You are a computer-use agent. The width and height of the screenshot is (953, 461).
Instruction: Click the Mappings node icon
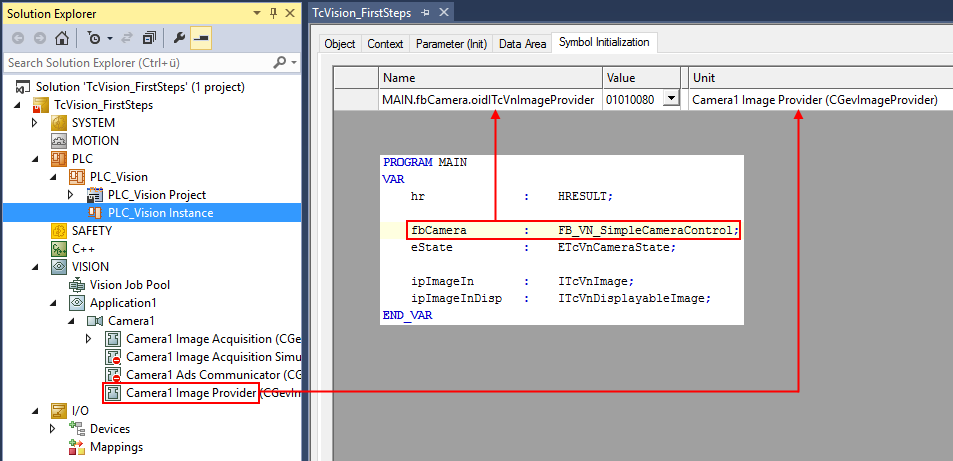(77, 447)
